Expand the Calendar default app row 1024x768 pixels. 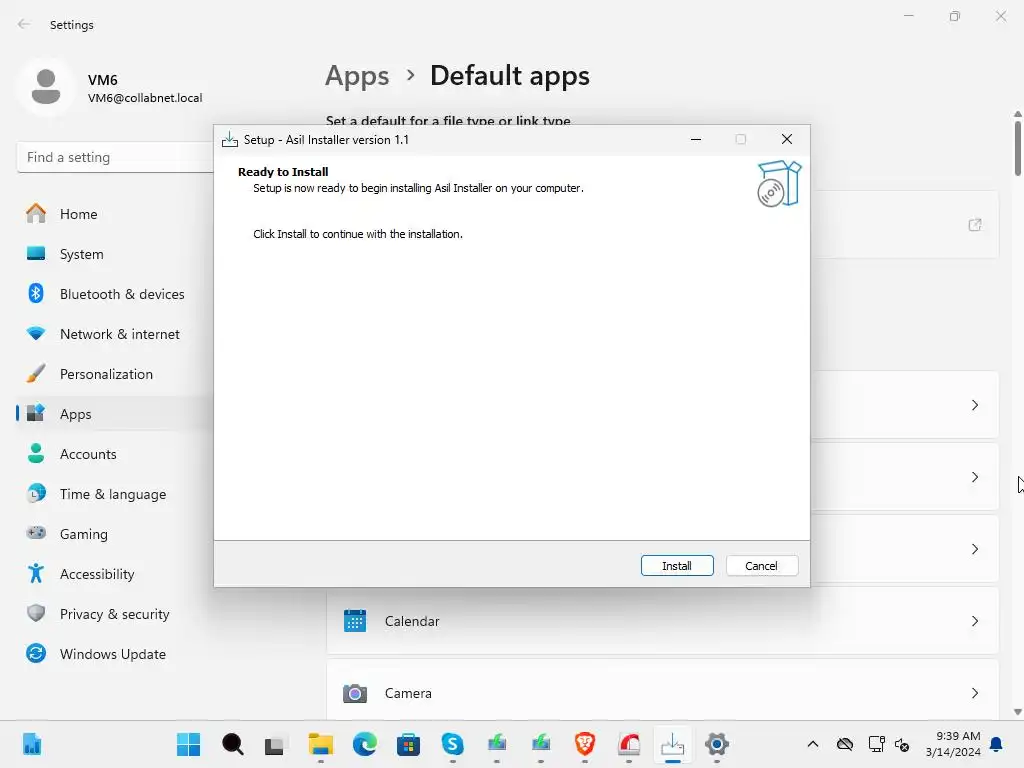point(662,621)
